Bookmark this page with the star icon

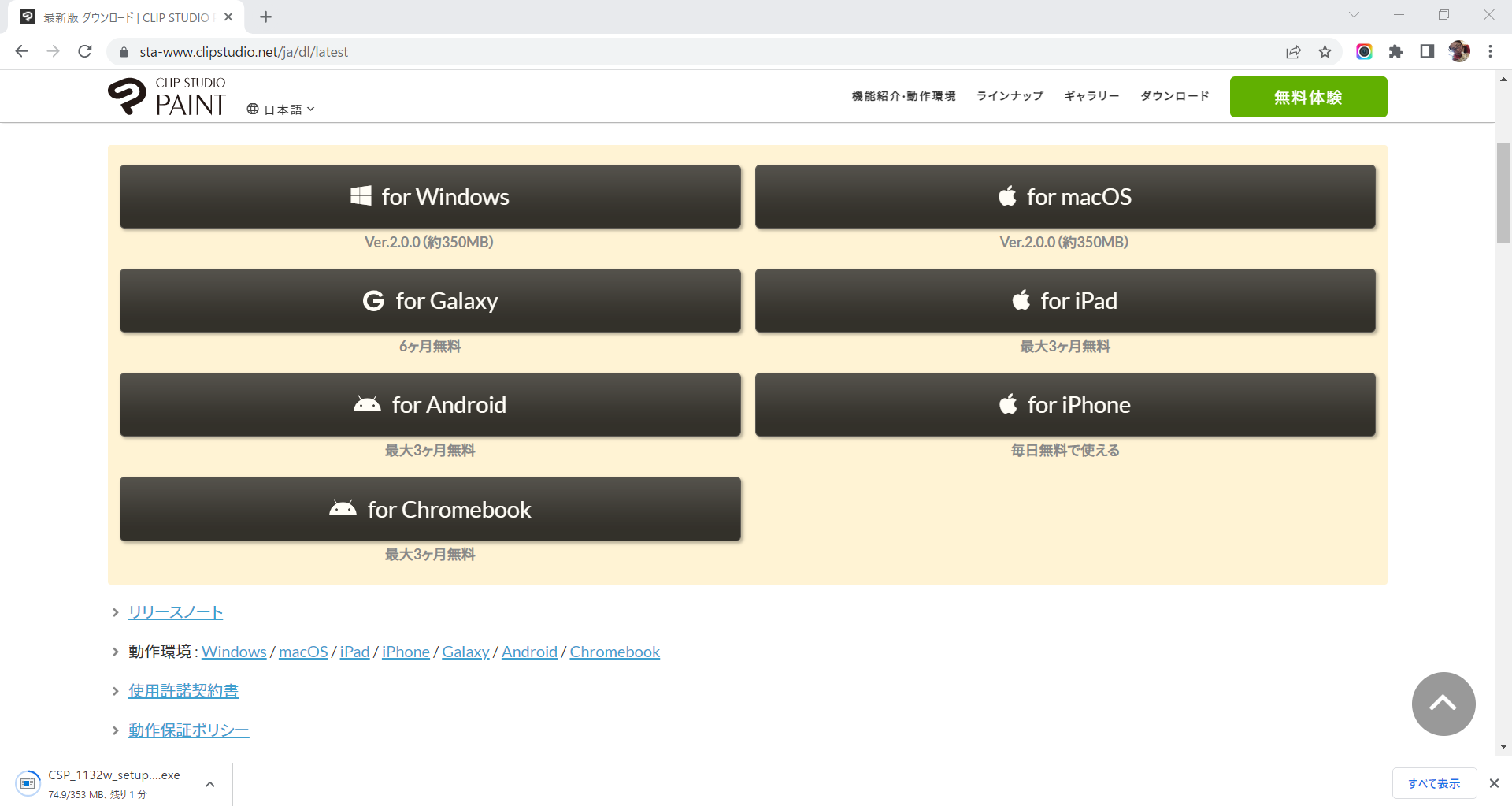click(1325, 52)
